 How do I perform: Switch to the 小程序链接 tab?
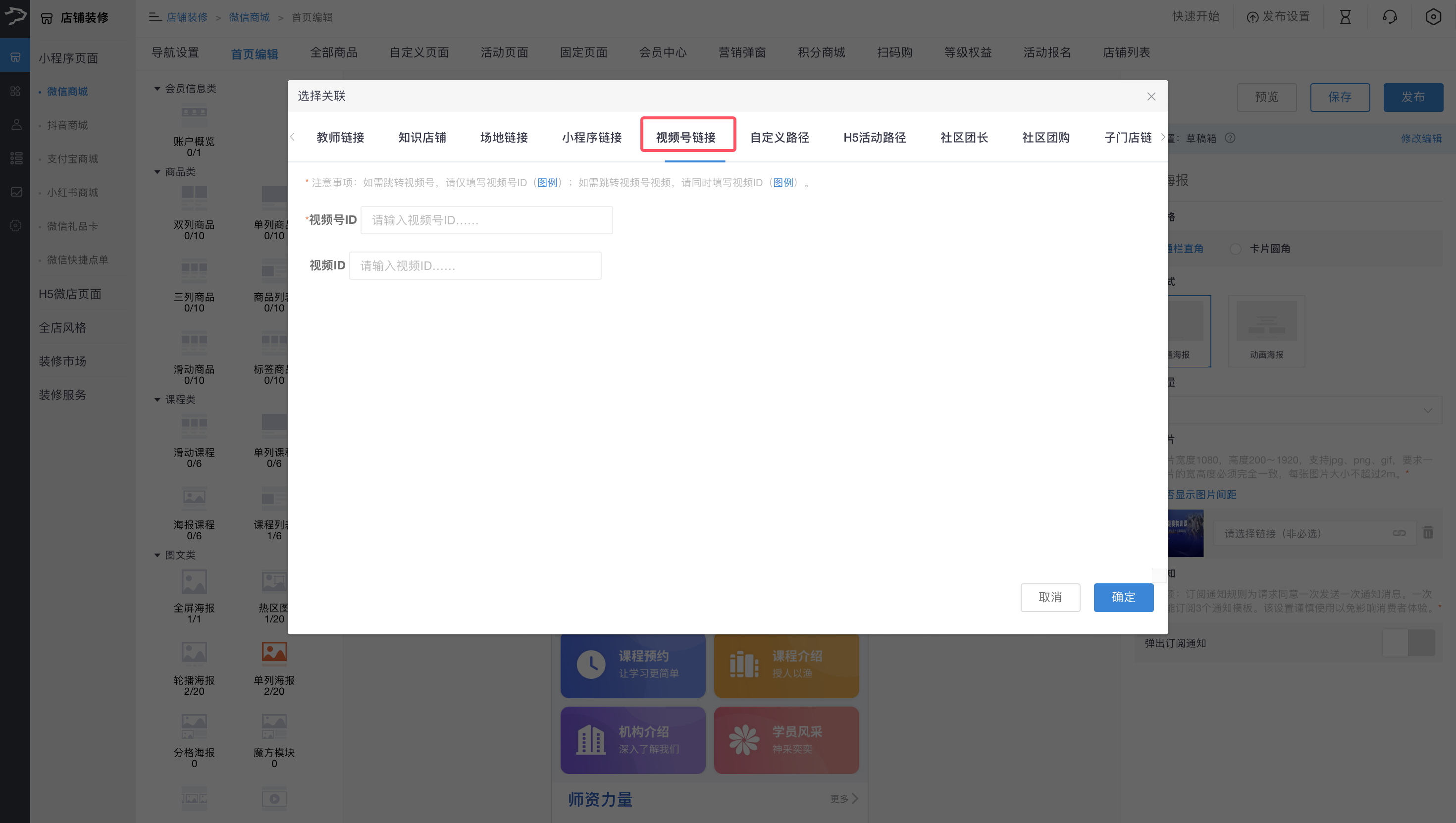(x=592, y=137)
